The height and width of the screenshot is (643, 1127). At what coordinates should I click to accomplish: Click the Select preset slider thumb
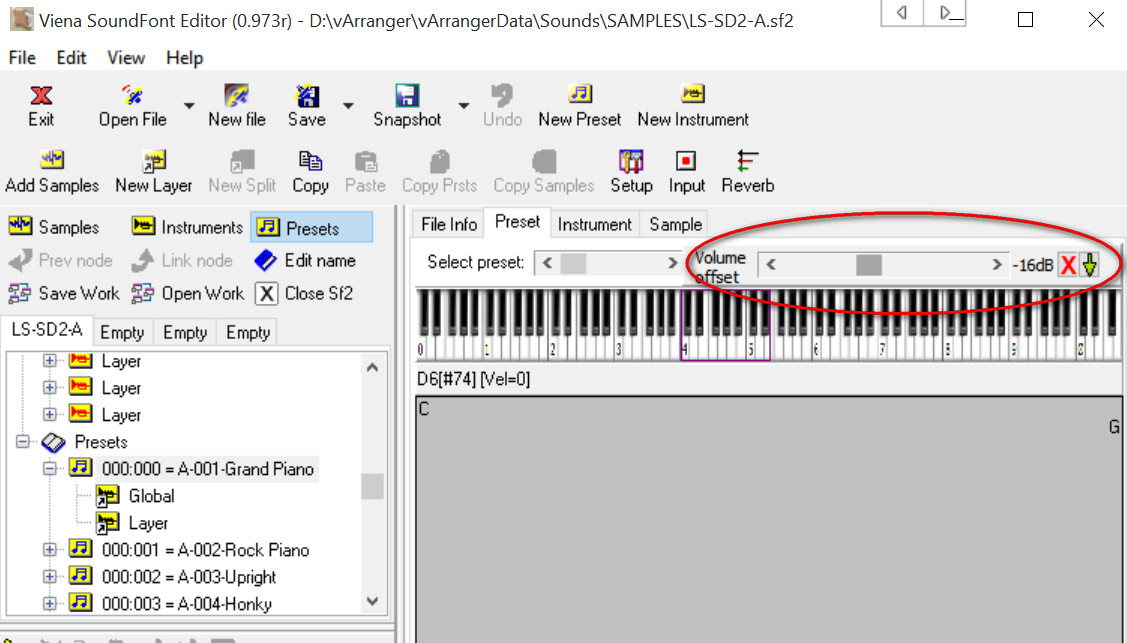click(574, 263)
